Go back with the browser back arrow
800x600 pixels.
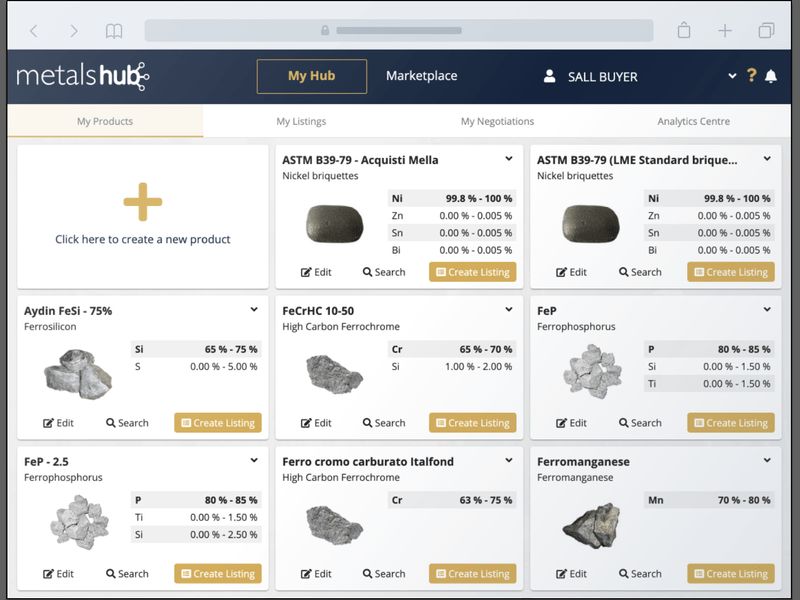34,31
